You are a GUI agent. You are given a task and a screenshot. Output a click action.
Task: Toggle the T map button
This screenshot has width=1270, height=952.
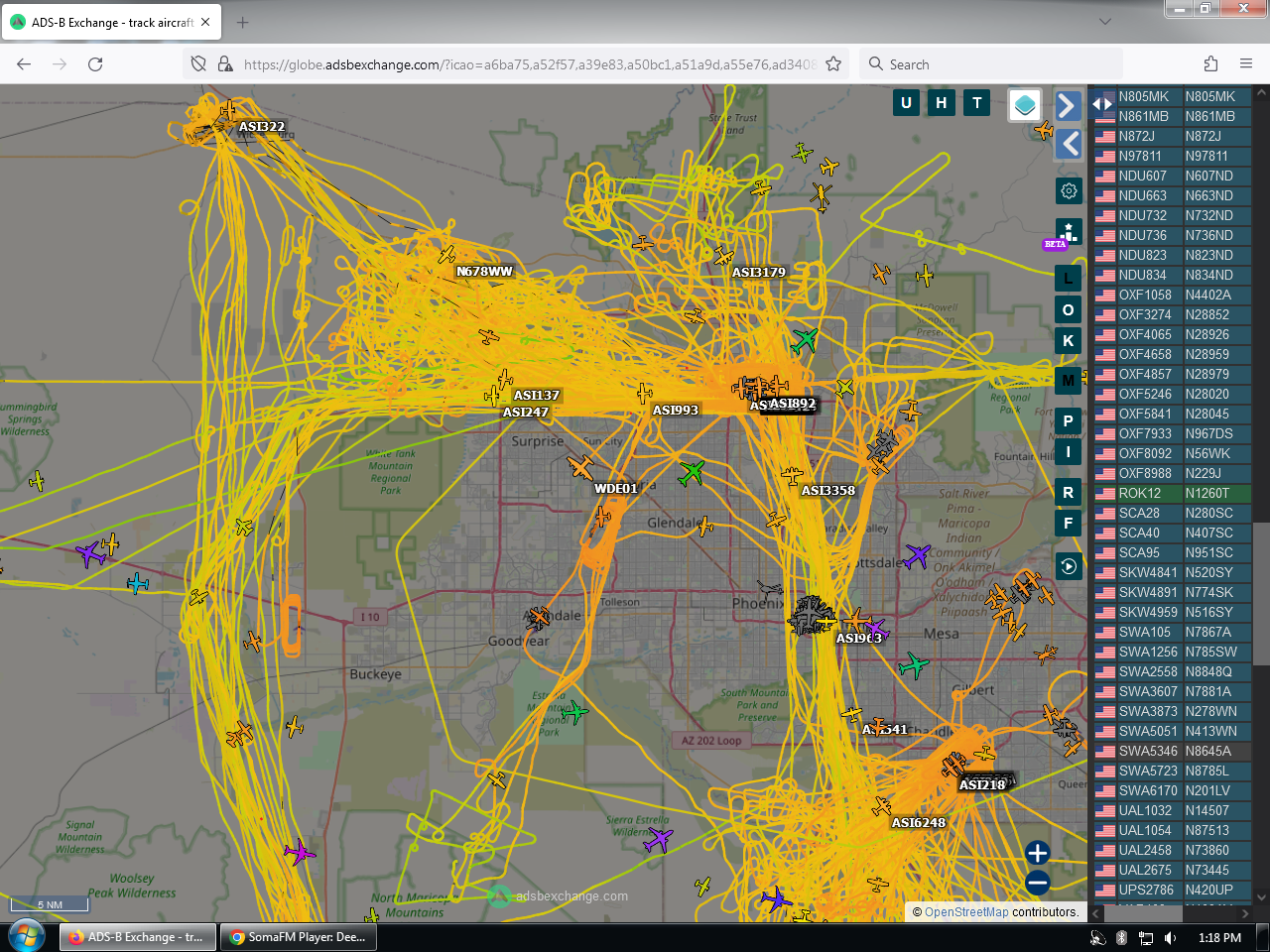(977, 102)
